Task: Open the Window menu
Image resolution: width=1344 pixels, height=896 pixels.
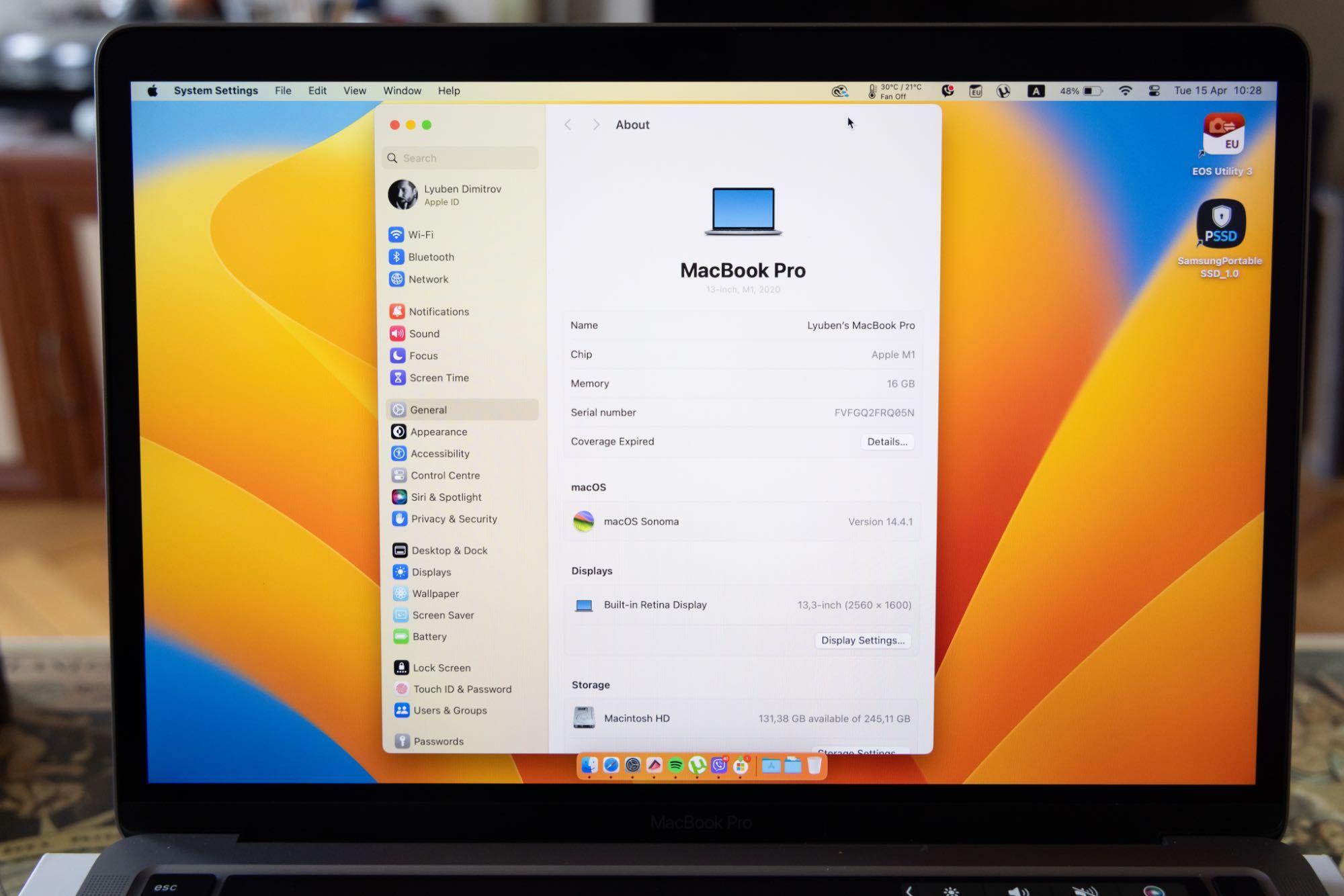Action: 402,91
